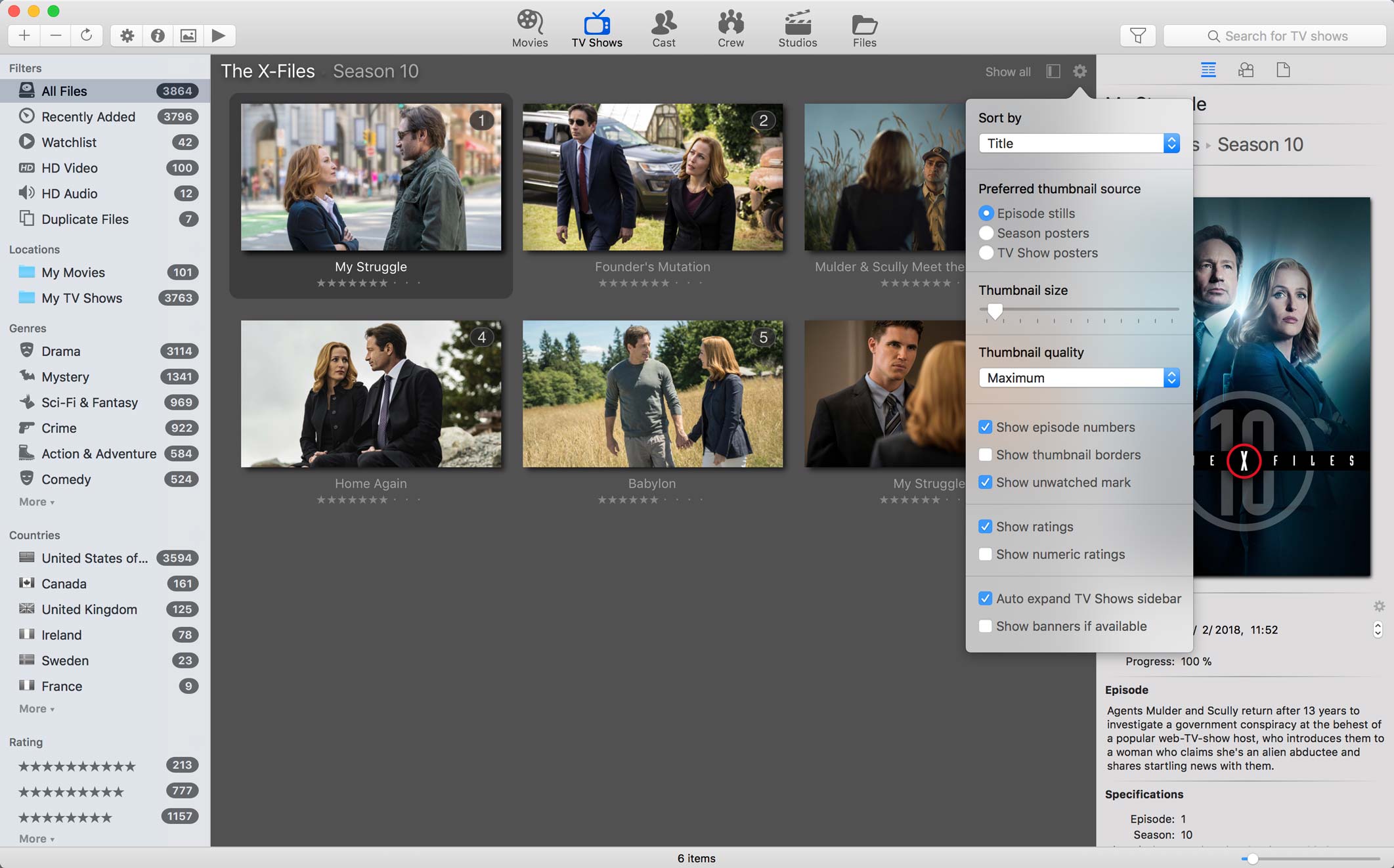Open the toolbar settings gear
This screenshot has height=868, width=1394.
(x=127, y=35)
